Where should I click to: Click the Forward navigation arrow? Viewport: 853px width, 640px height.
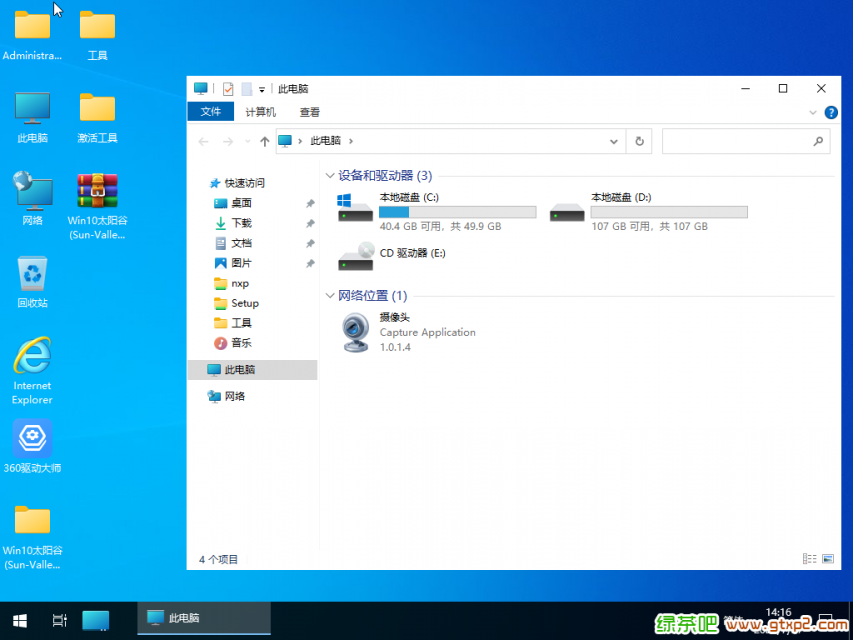[x=228, y=141]
